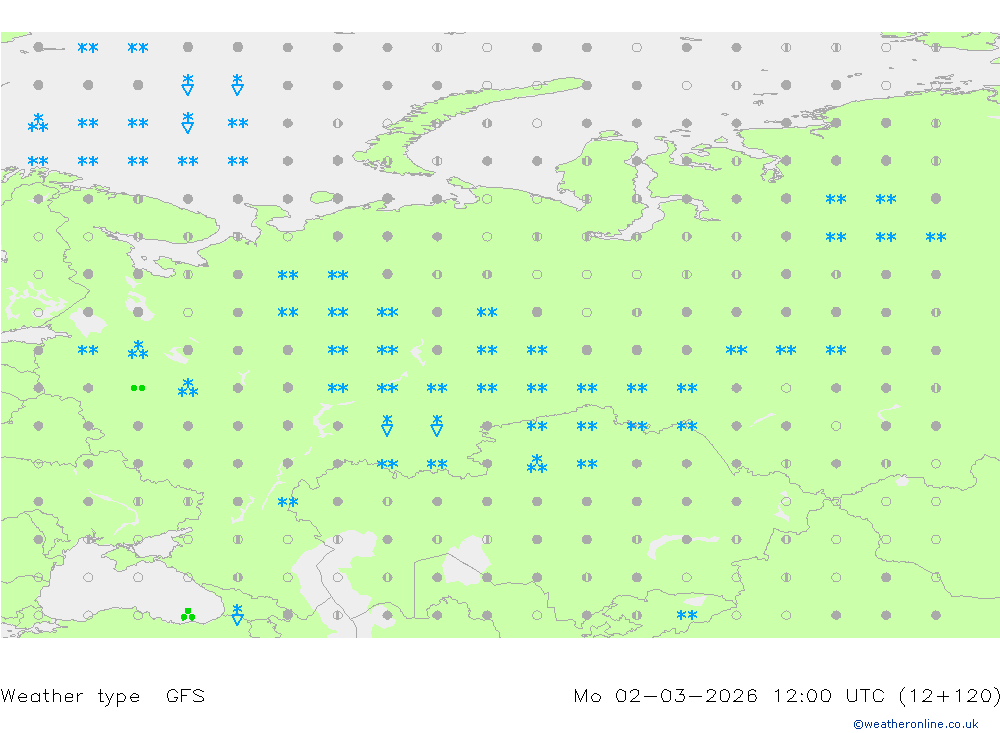Click the green three-dot heavy rain symbol
The image size is (1000, 733).
(x=188, y=615)
